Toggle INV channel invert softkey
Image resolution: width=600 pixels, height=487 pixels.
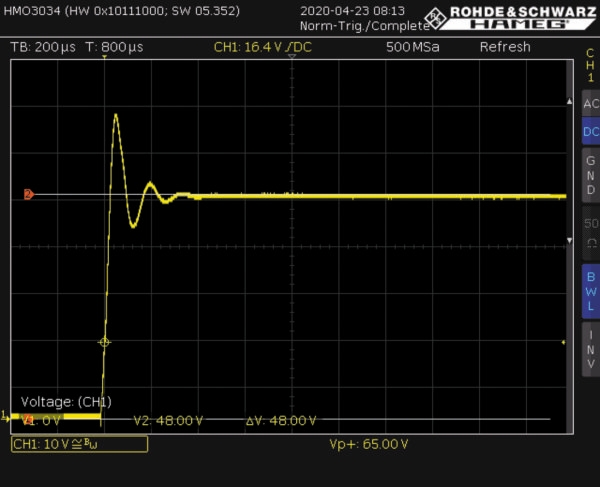click(x=591, y=349)
